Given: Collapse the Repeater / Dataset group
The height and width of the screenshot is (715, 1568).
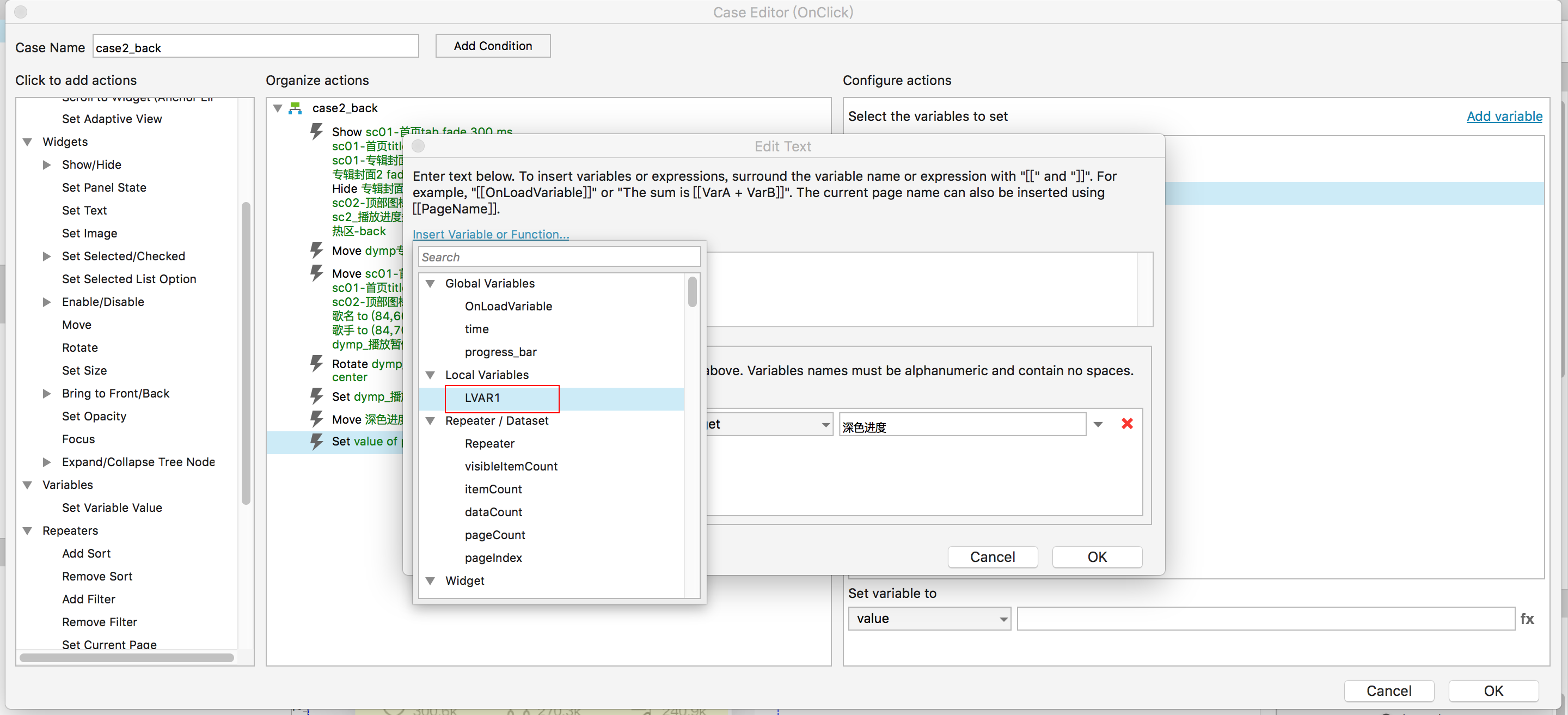Looking at the screenshot, I should [x=430, y=421].
